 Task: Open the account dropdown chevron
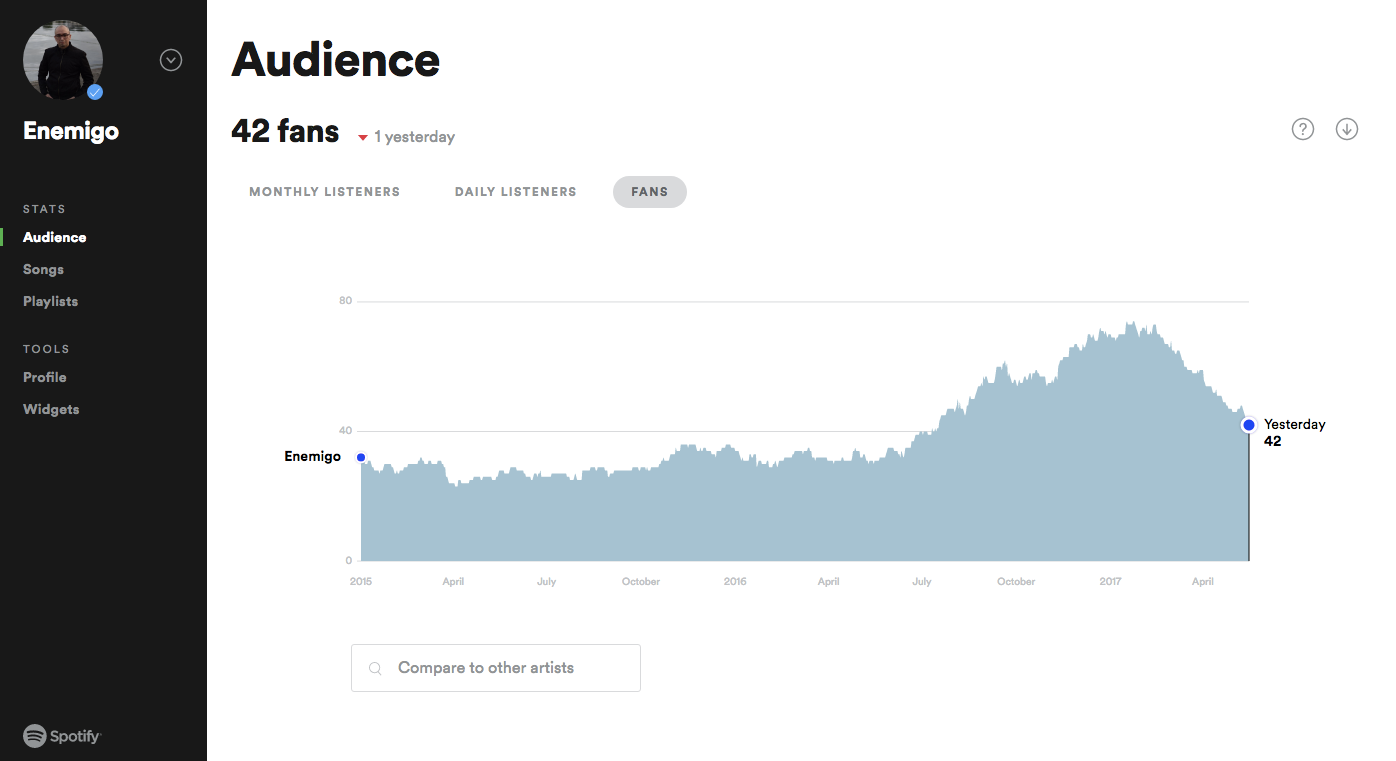pyautogui.click(x=171, y=60)
